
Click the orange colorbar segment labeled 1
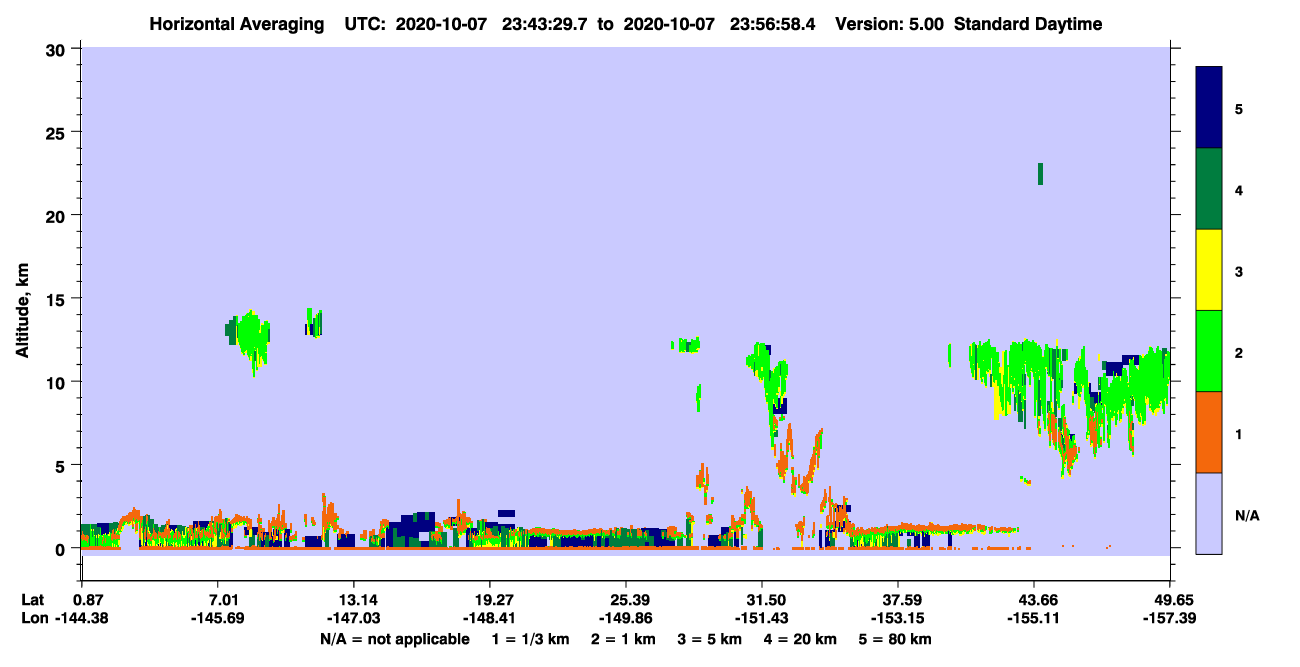(1209, 432)
